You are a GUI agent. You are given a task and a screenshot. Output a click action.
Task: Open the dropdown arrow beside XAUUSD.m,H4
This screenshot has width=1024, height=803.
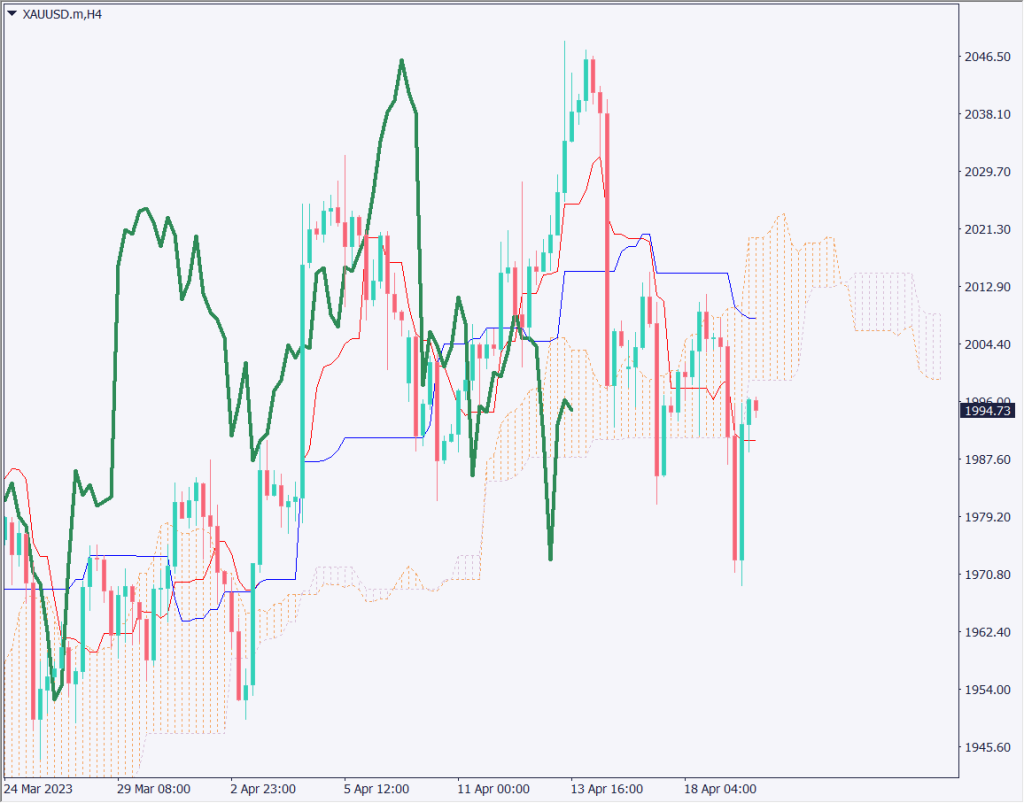point(11,14)
